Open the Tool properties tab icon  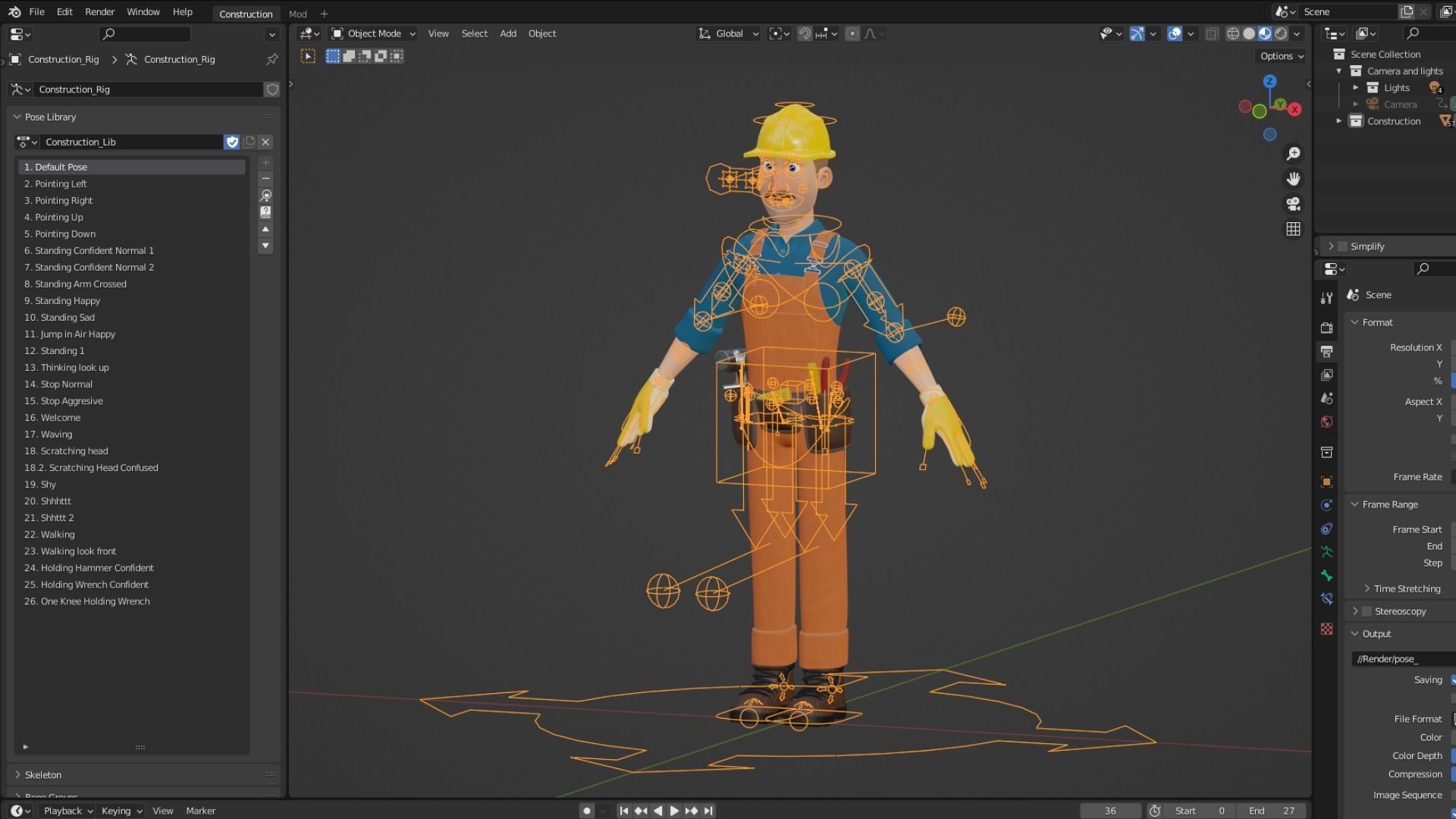(x=1326, y=298)
